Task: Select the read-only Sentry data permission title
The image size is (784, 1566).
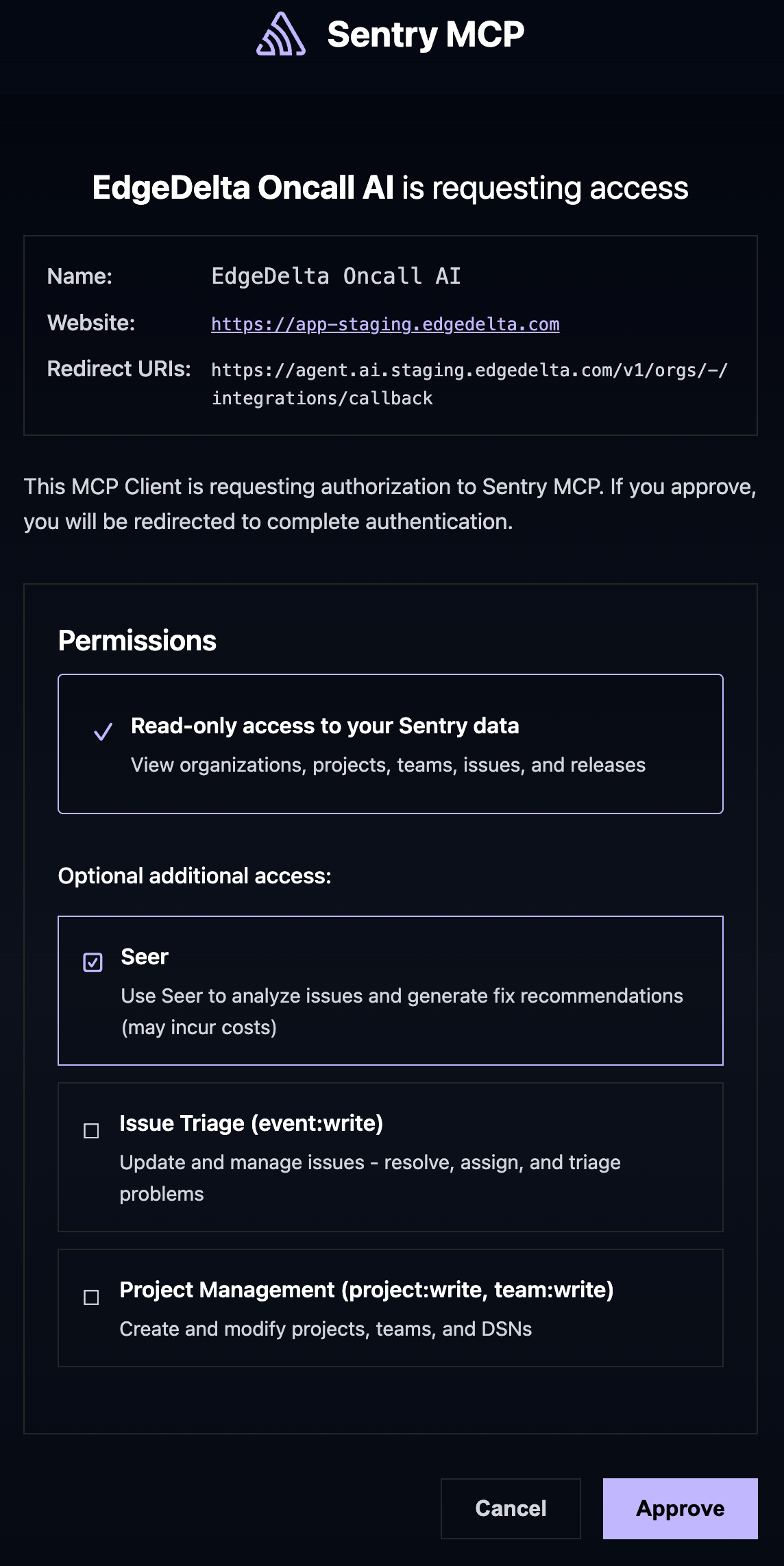Action: coord(324,726)
